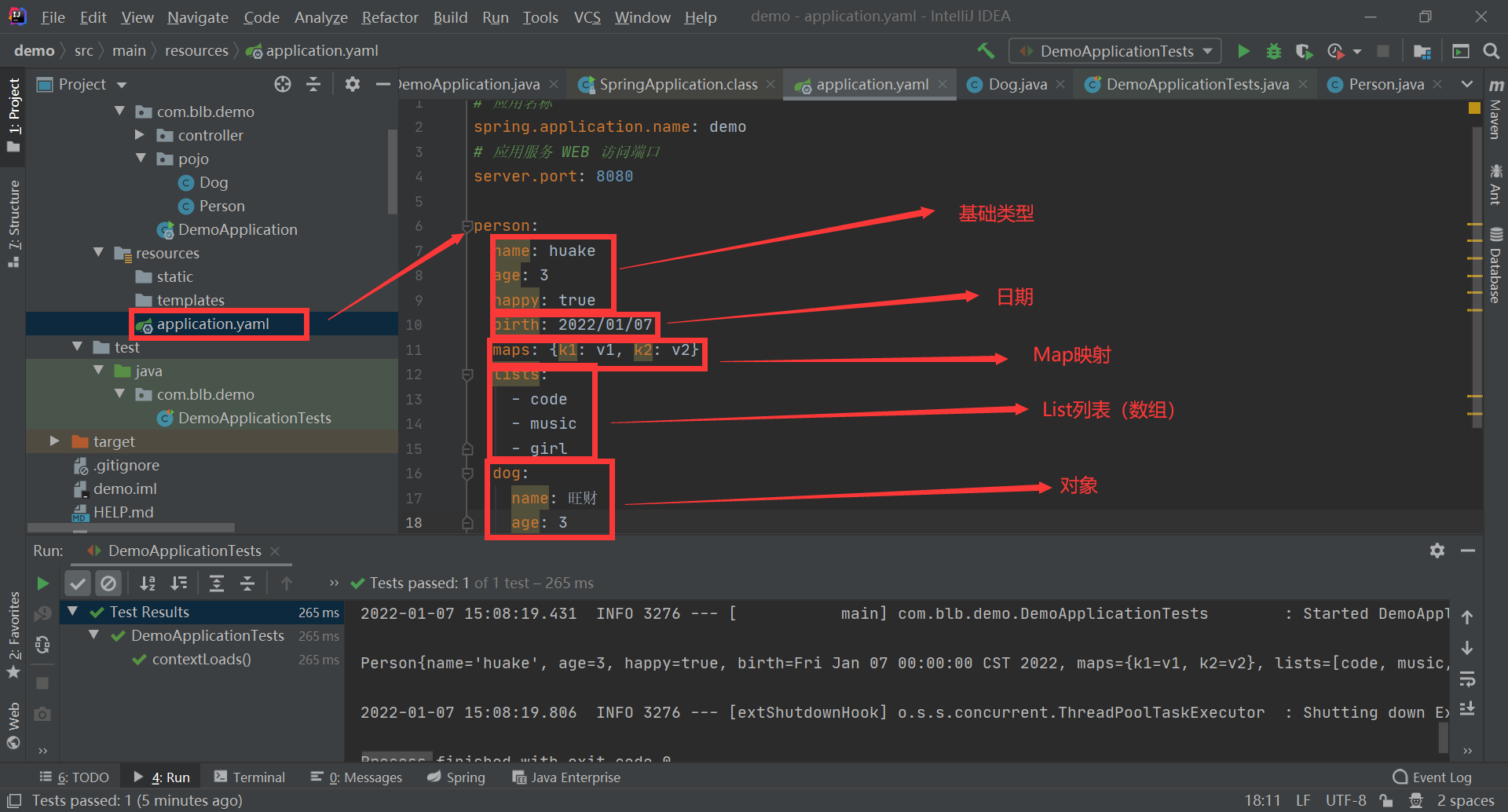Collapse the pojo package

tap(141, 159)
